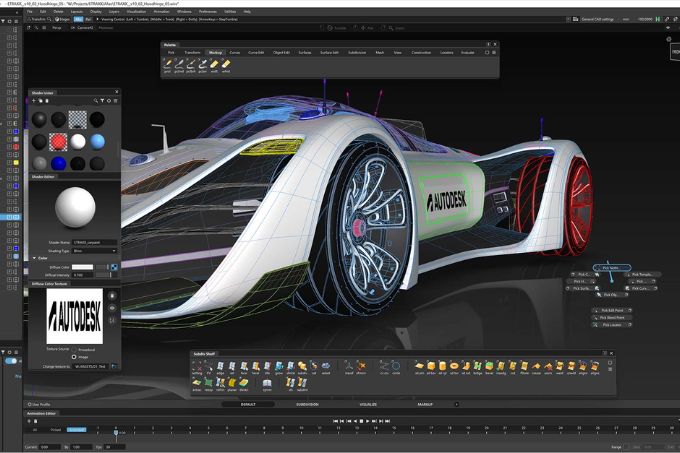680x453 pixels.
Task: Click the Shader Name input field
Action: pyautogui.click(x=94, y=242)
